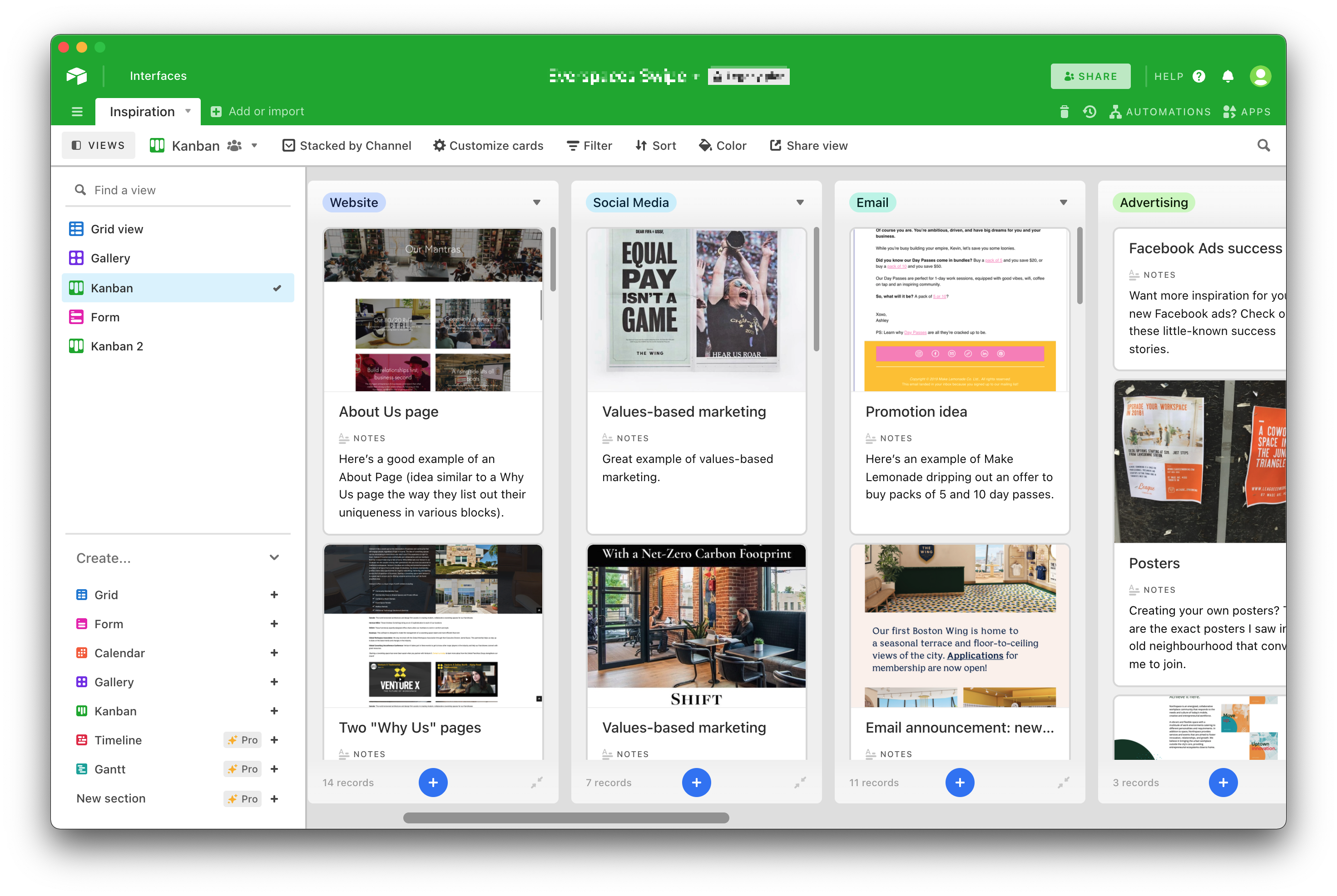This screenshot has width=1337, height=896.
Task: Open APPS panel
Action: click(x=1246, y=111)
